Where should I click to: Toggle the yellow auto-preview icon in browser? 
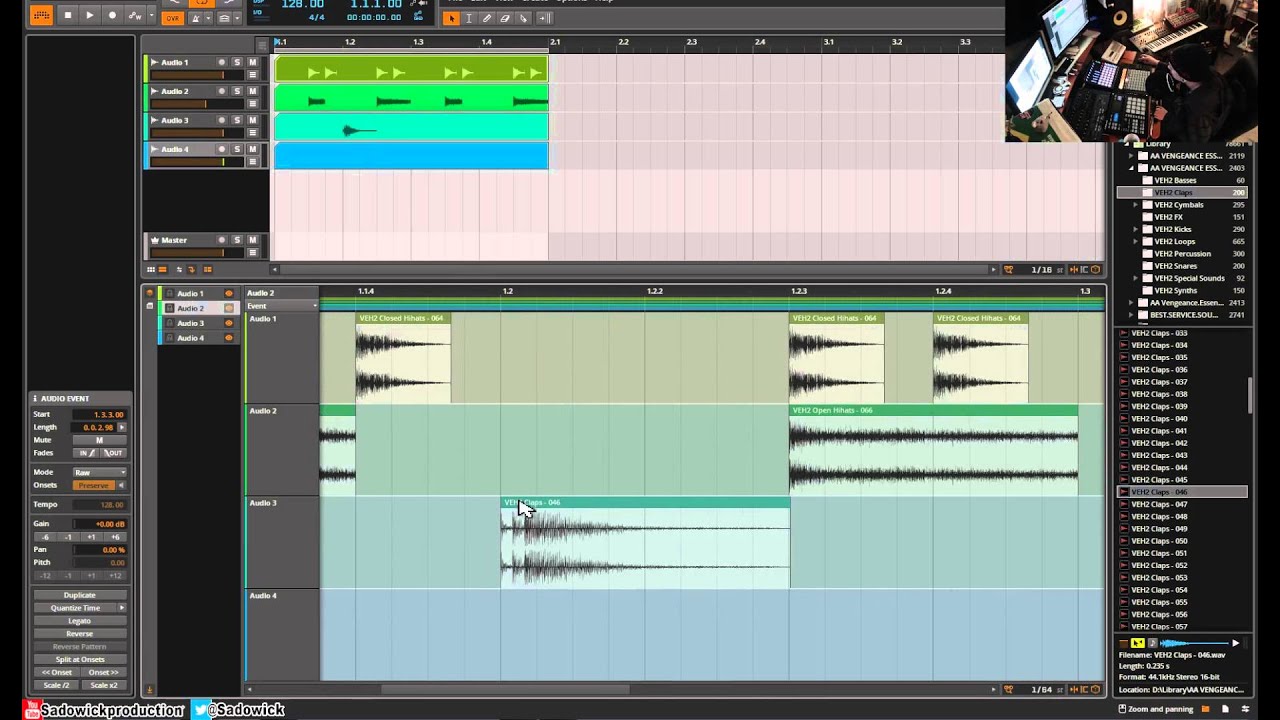[1137, 643]
